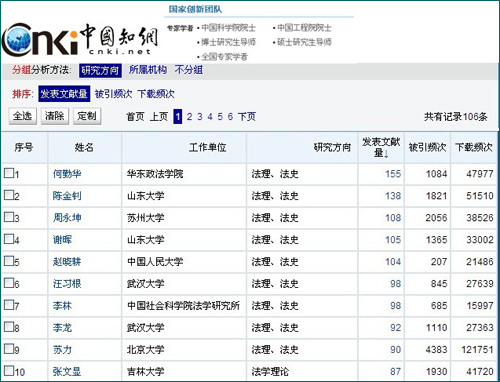500x382 pixels.
Task: Click the 清除 button
Action: coord(55,116)
